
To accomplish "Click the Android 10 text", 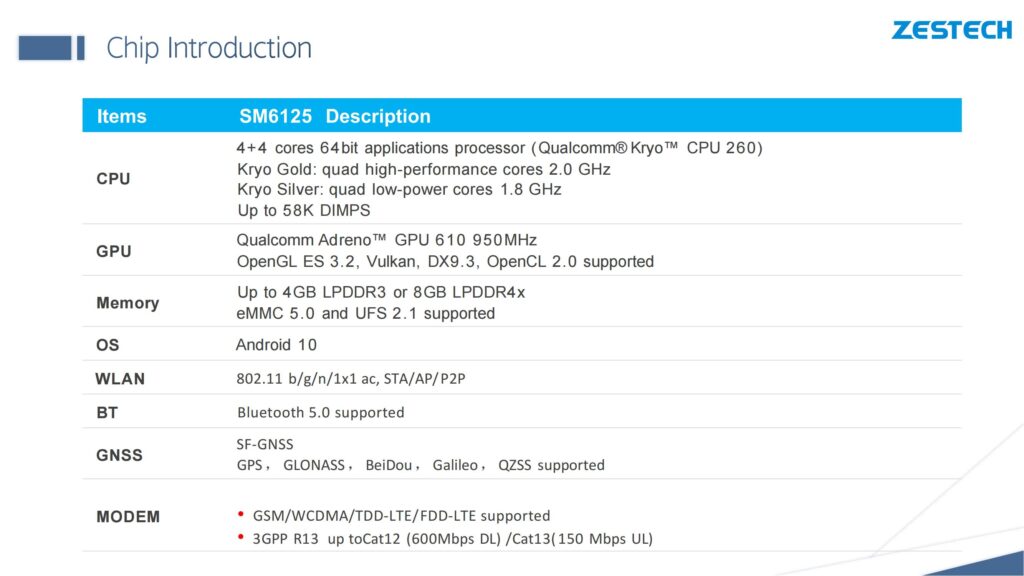I will 276,345.
